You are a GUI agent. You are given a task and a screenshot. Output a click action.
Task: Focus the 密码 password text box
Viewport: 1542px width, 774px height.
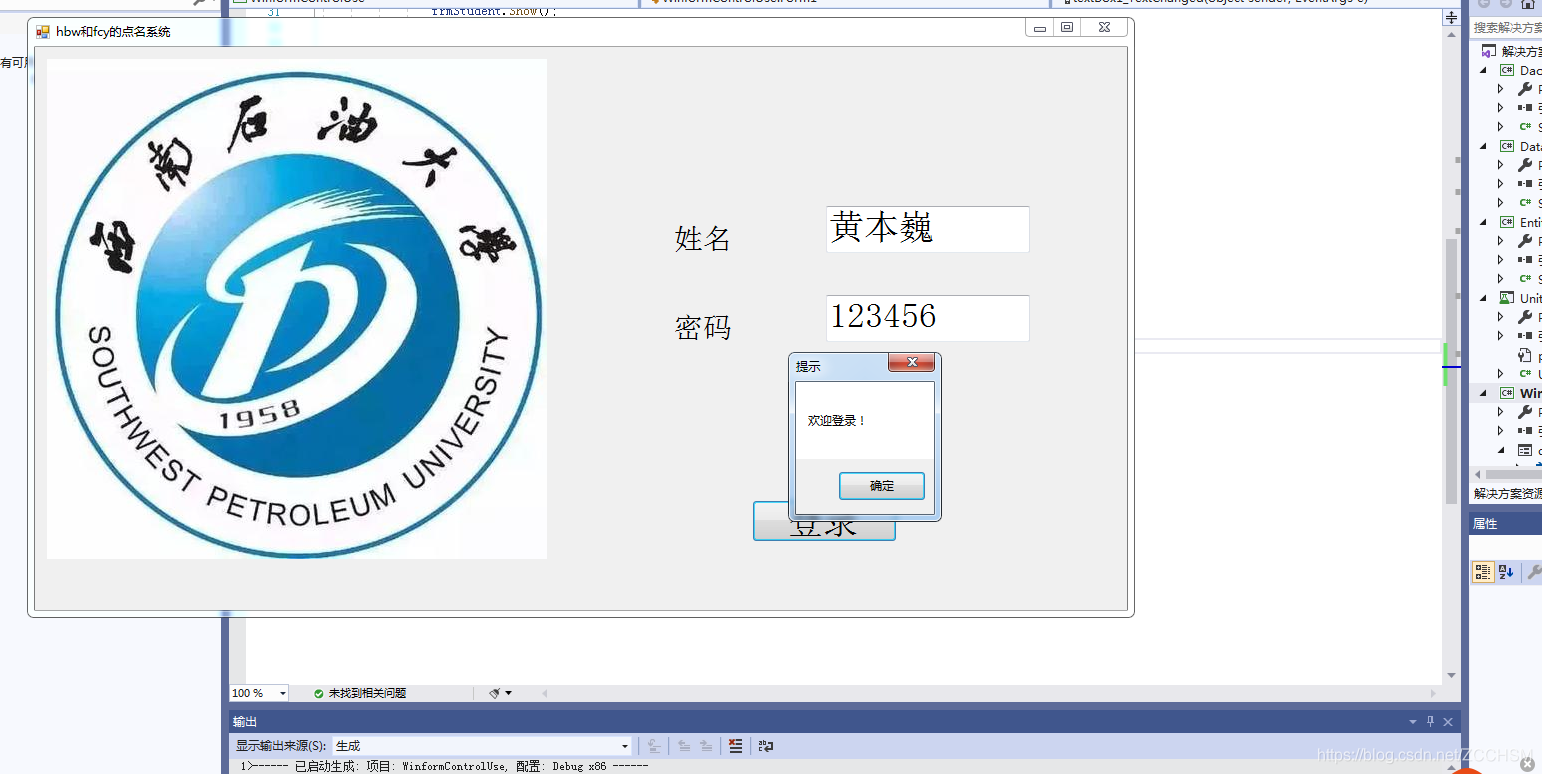click(927, 318)
